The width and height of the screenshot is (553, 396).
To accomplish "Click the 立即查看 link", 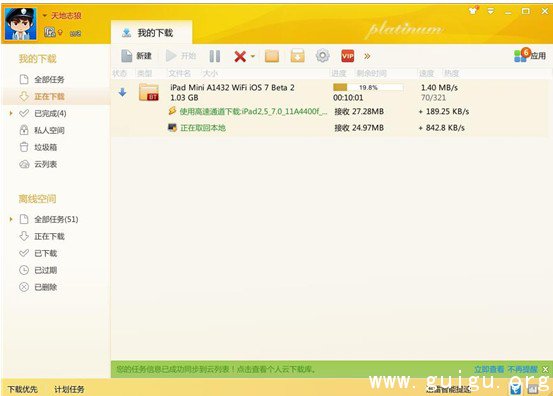I will pos(489,369).
